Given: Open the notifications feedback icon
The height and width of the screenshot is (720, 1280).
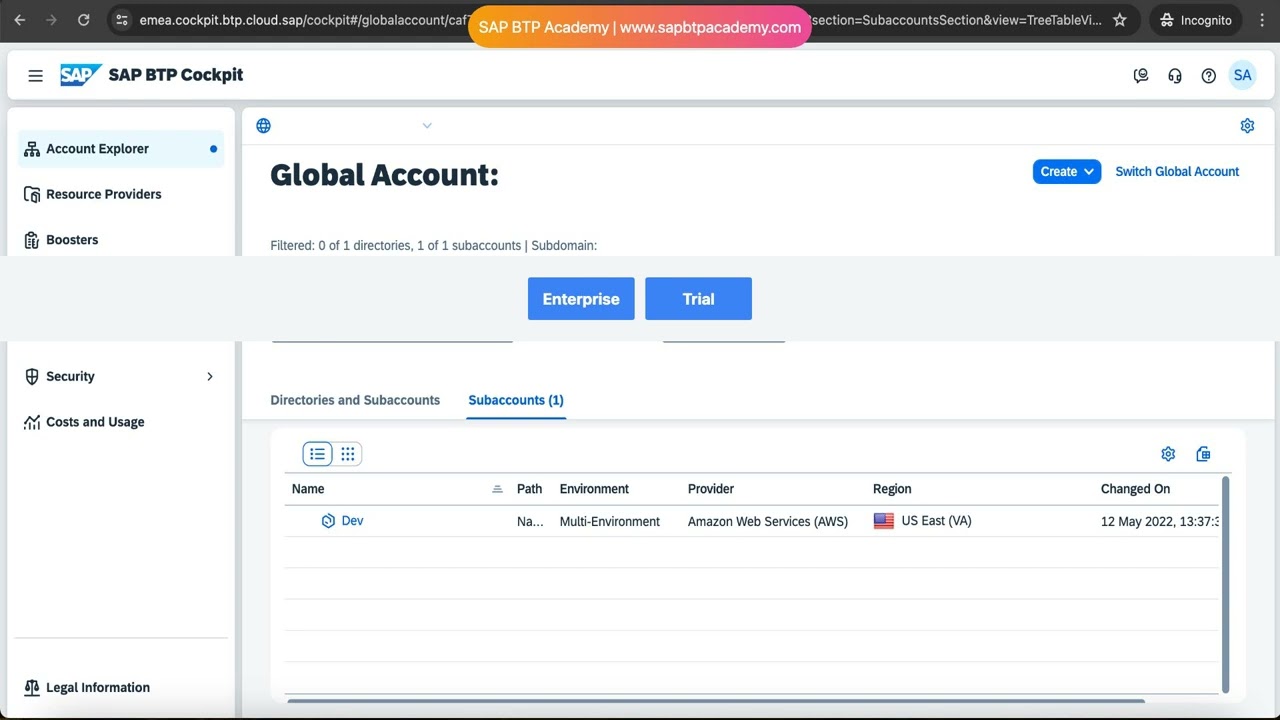Looking at the screenshot, I should (x=1141, y=75).
